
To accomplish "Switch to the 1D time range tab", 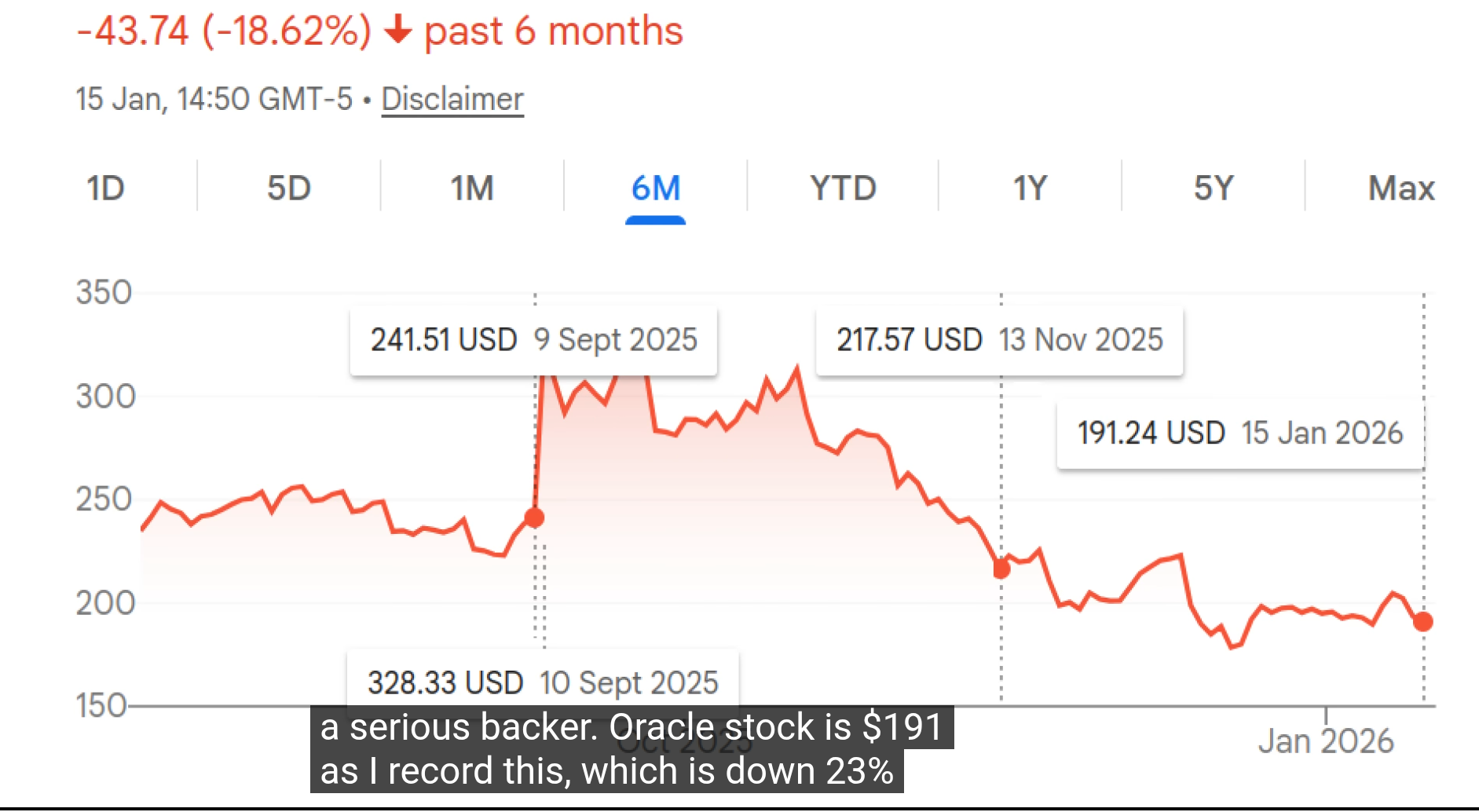I will click(105, 188).
